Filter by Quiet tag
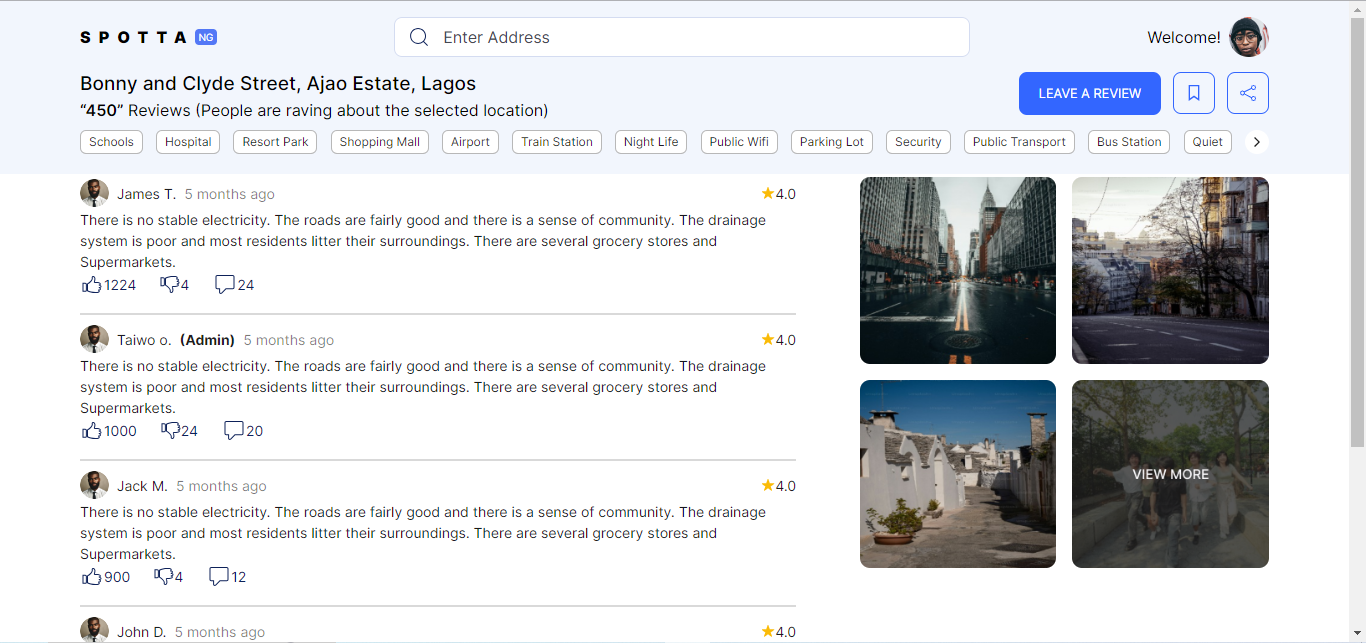This screenshot has height=643, width=1366. 1208,142
